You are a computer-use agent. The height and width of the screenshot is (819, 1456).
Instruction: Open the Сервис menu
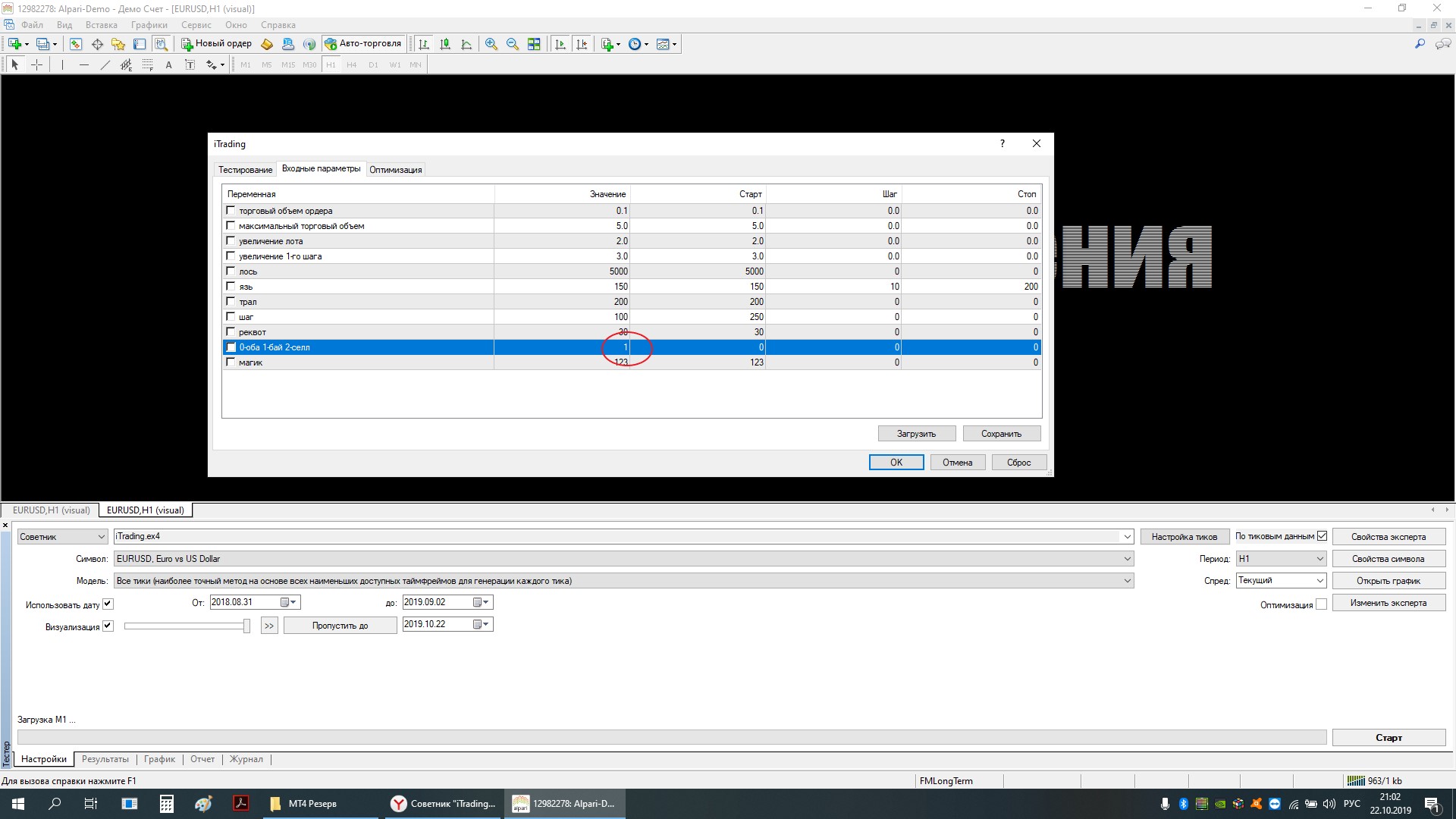pos(196,25)
